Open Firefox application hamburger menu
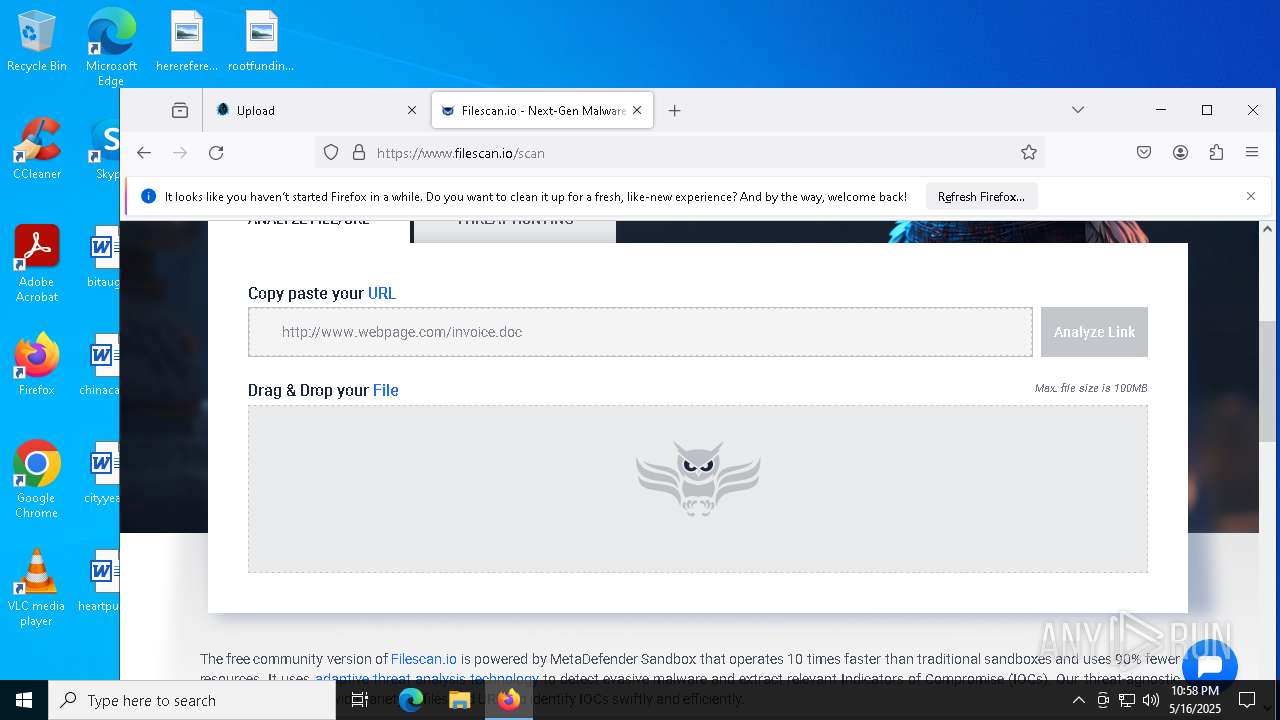The width and height of the screenshot is (1280, 720). click(1252, 153)
